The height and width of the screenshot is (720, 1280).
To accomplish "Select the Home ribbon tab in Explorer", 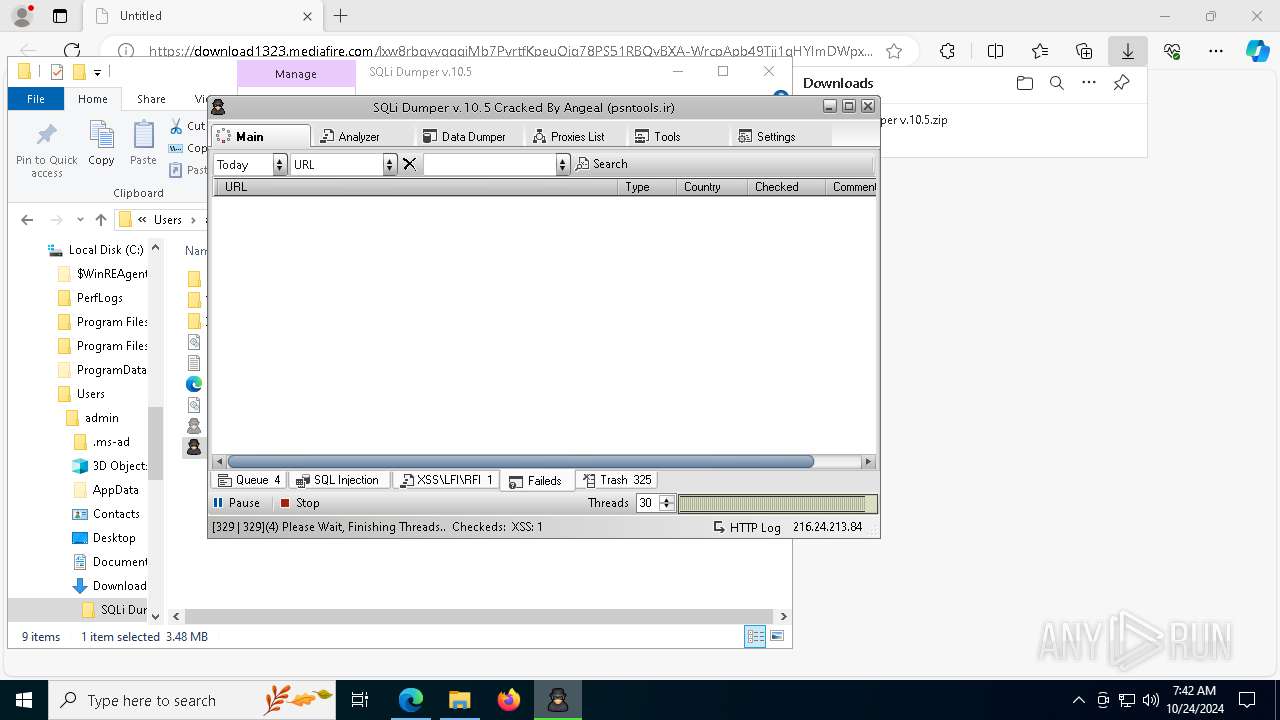I will [93, 99].
